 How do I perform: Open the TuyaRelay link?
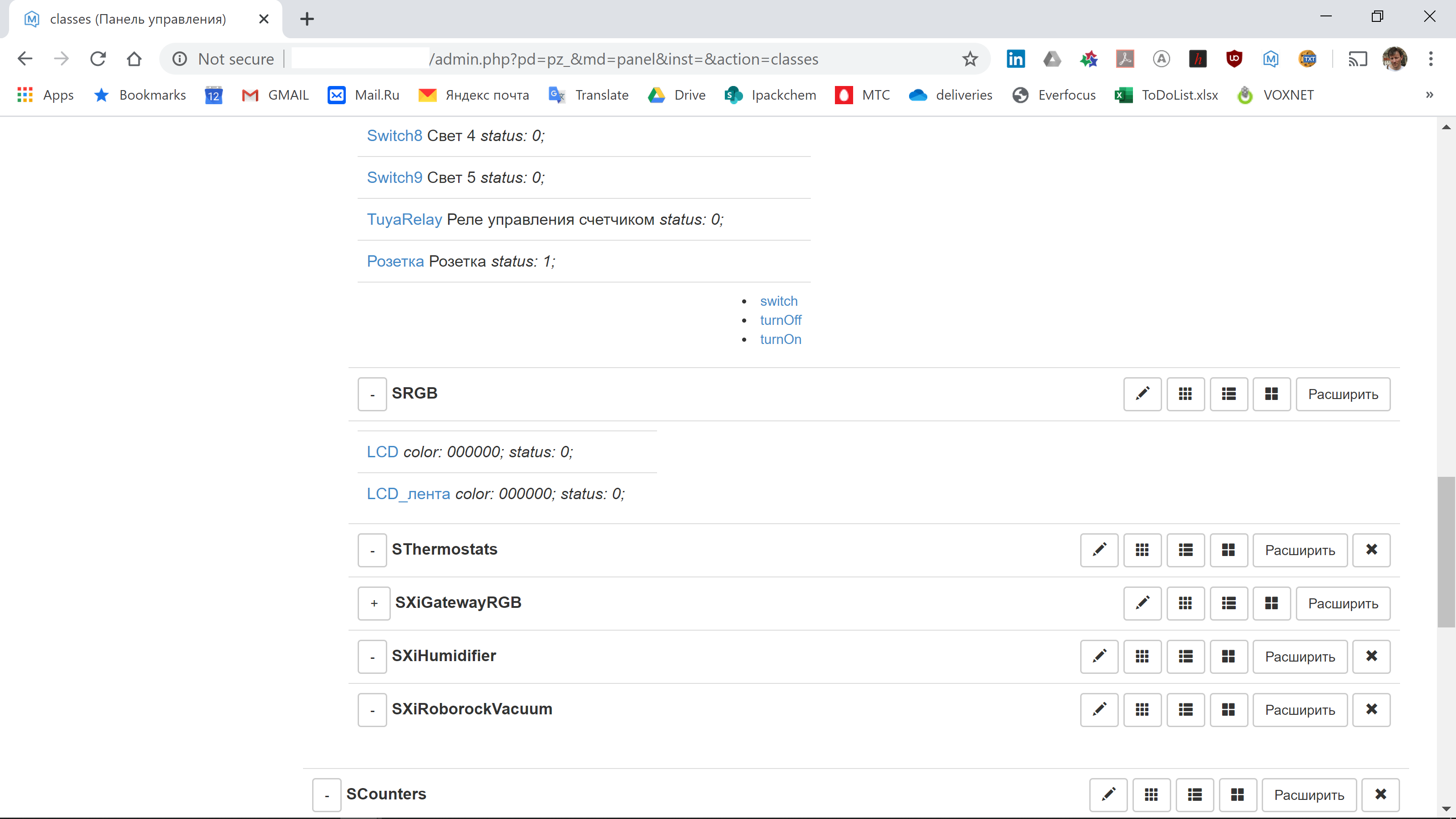tap(404, 219)
